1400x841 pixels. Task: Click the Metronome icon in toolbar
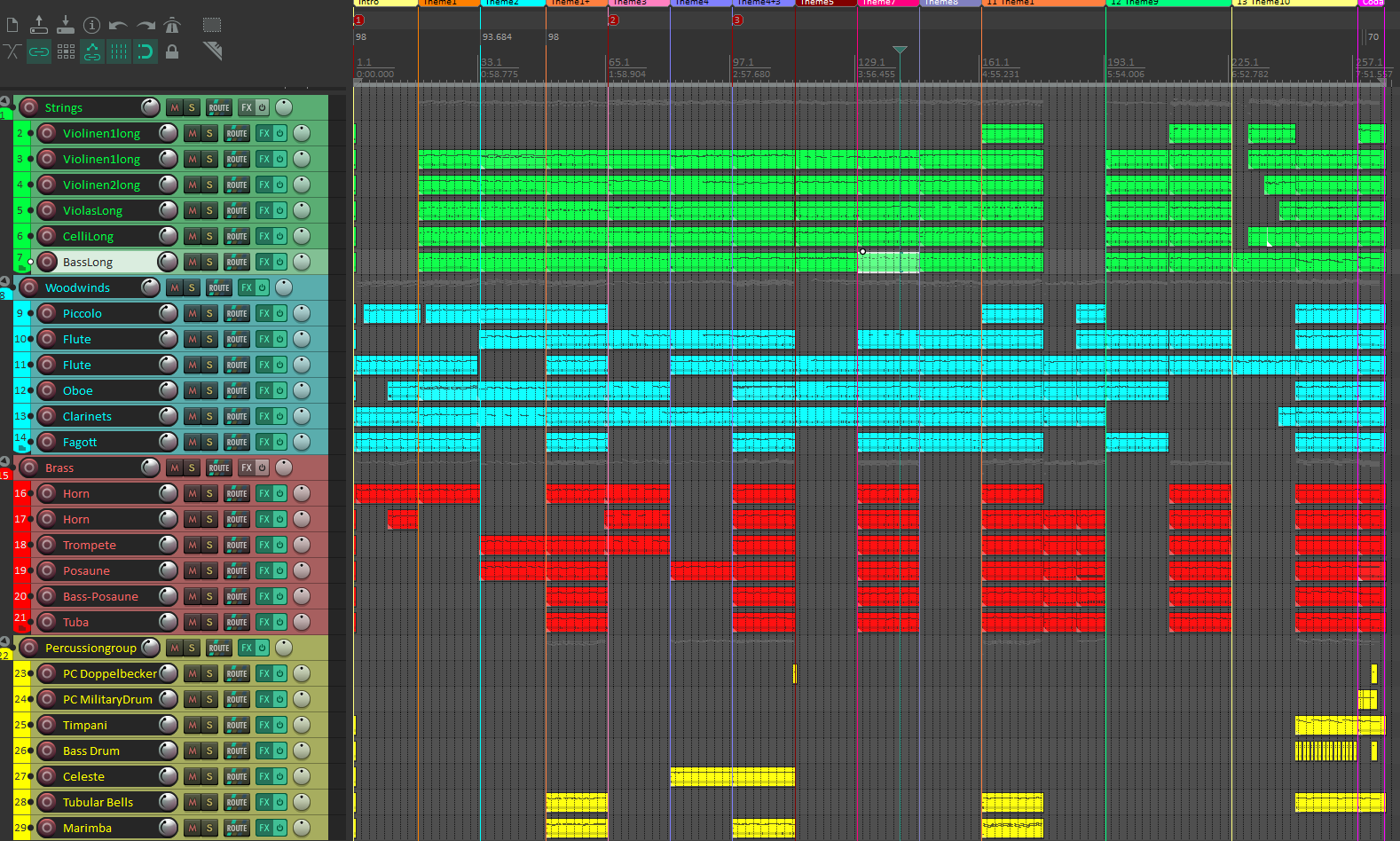(x=173, y=25)
